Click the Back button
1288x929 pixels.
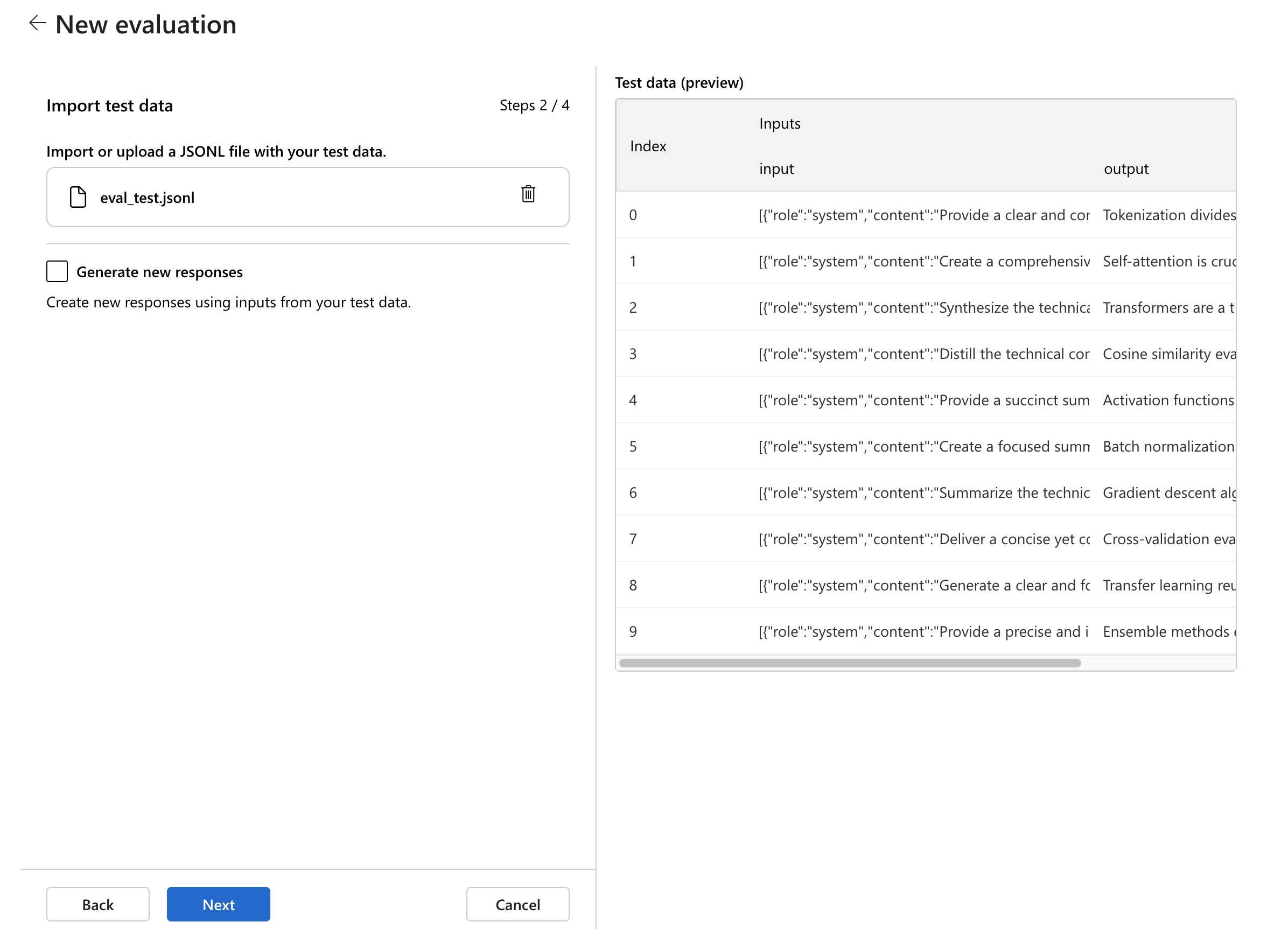point(97,904)
